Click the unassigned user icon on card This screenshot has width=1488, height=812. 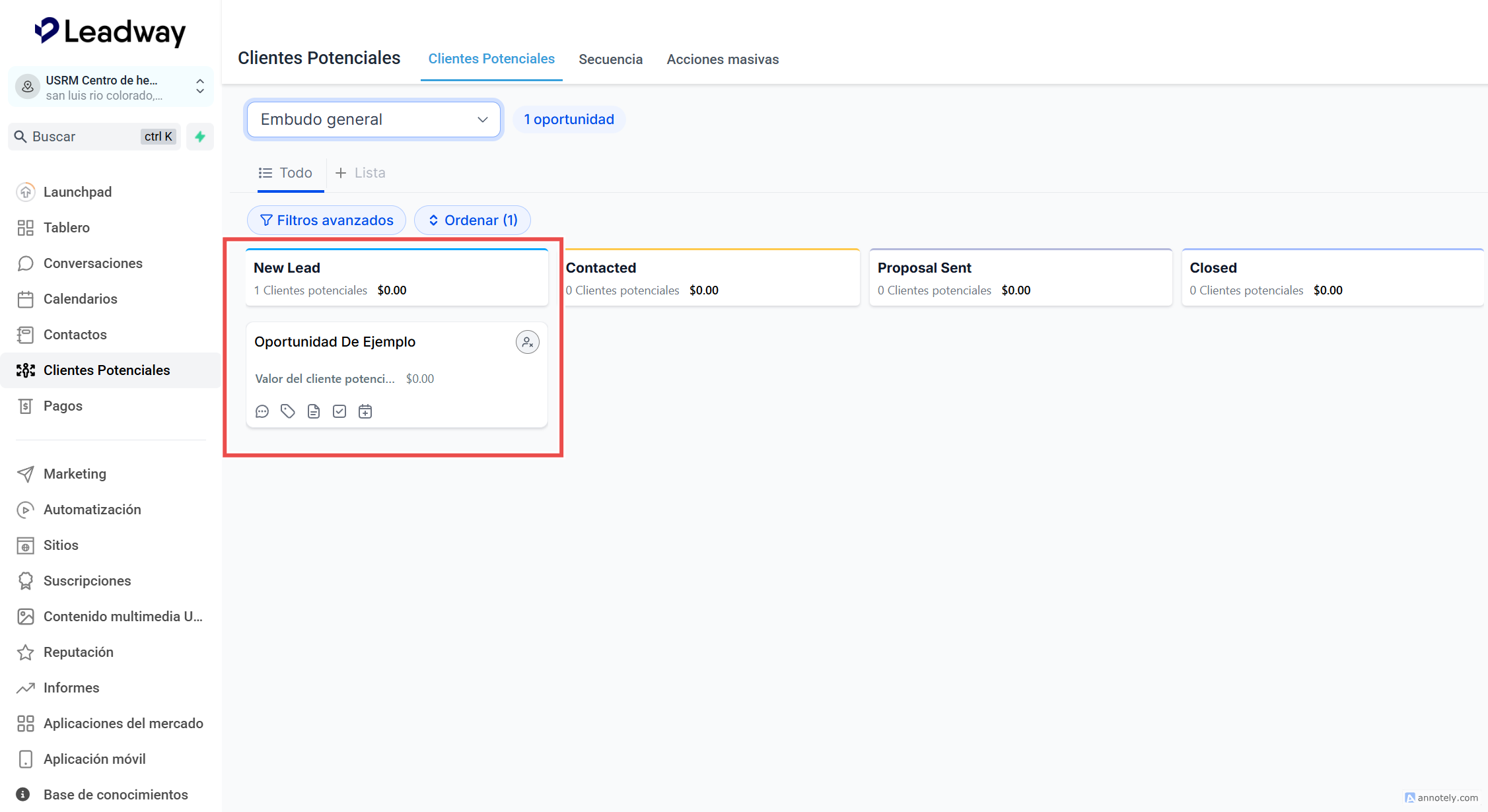tap(527, 342)
